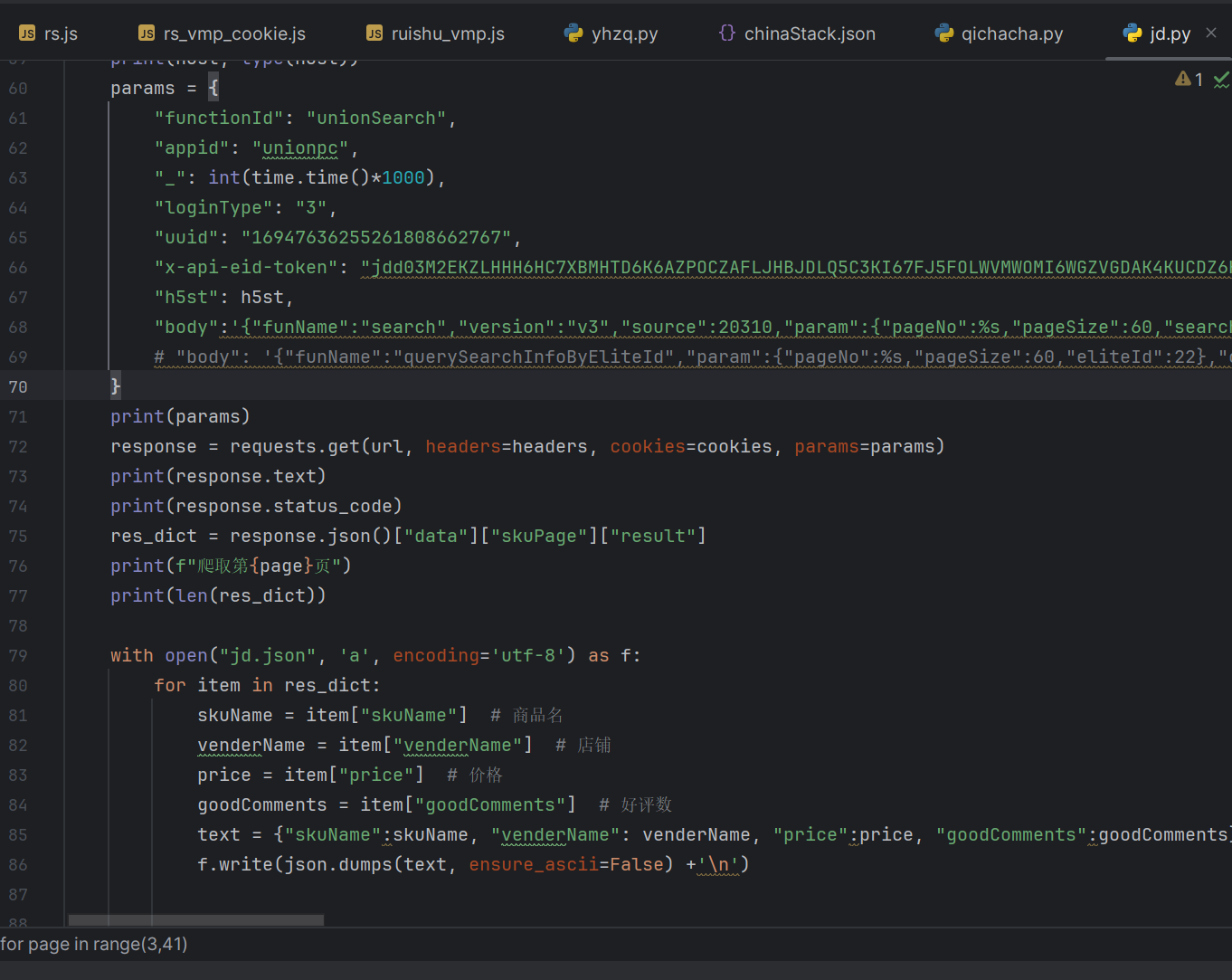Click the "unionpc" string value
Image resolution: width=1232 pixels, height=980 pixels.
point(300,148)
